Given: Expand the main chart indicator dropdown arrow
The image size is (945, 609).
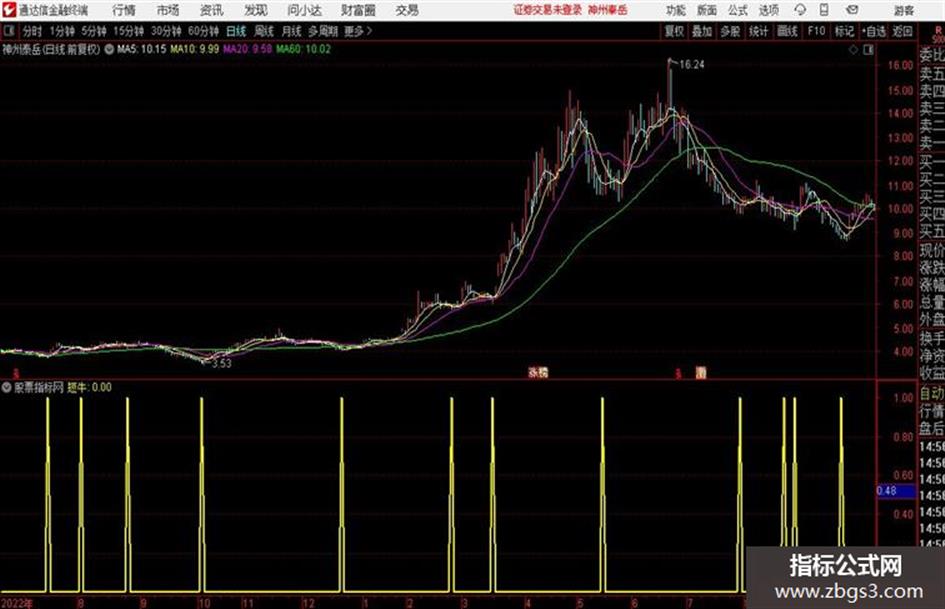Looking at the screenshot, I should coord(109,49).
